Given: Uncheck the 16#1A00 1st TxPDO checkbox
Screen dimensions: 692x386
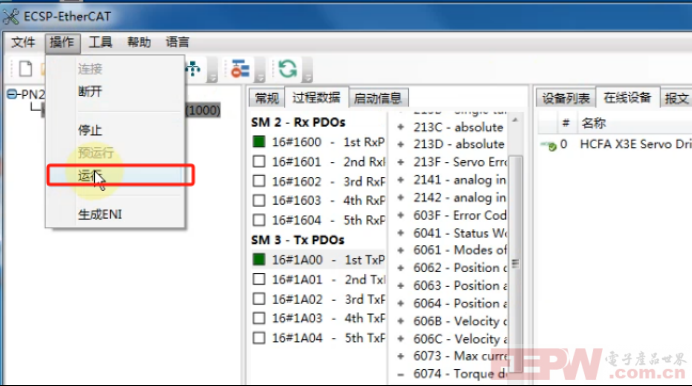Looking at the screenshot, I should click(x=259, y=259).
